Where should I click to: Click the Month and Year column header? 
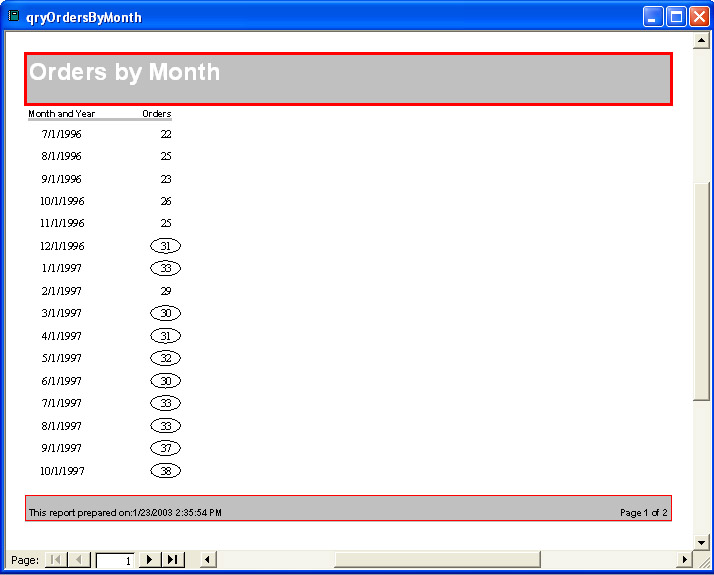pos(61,114)
